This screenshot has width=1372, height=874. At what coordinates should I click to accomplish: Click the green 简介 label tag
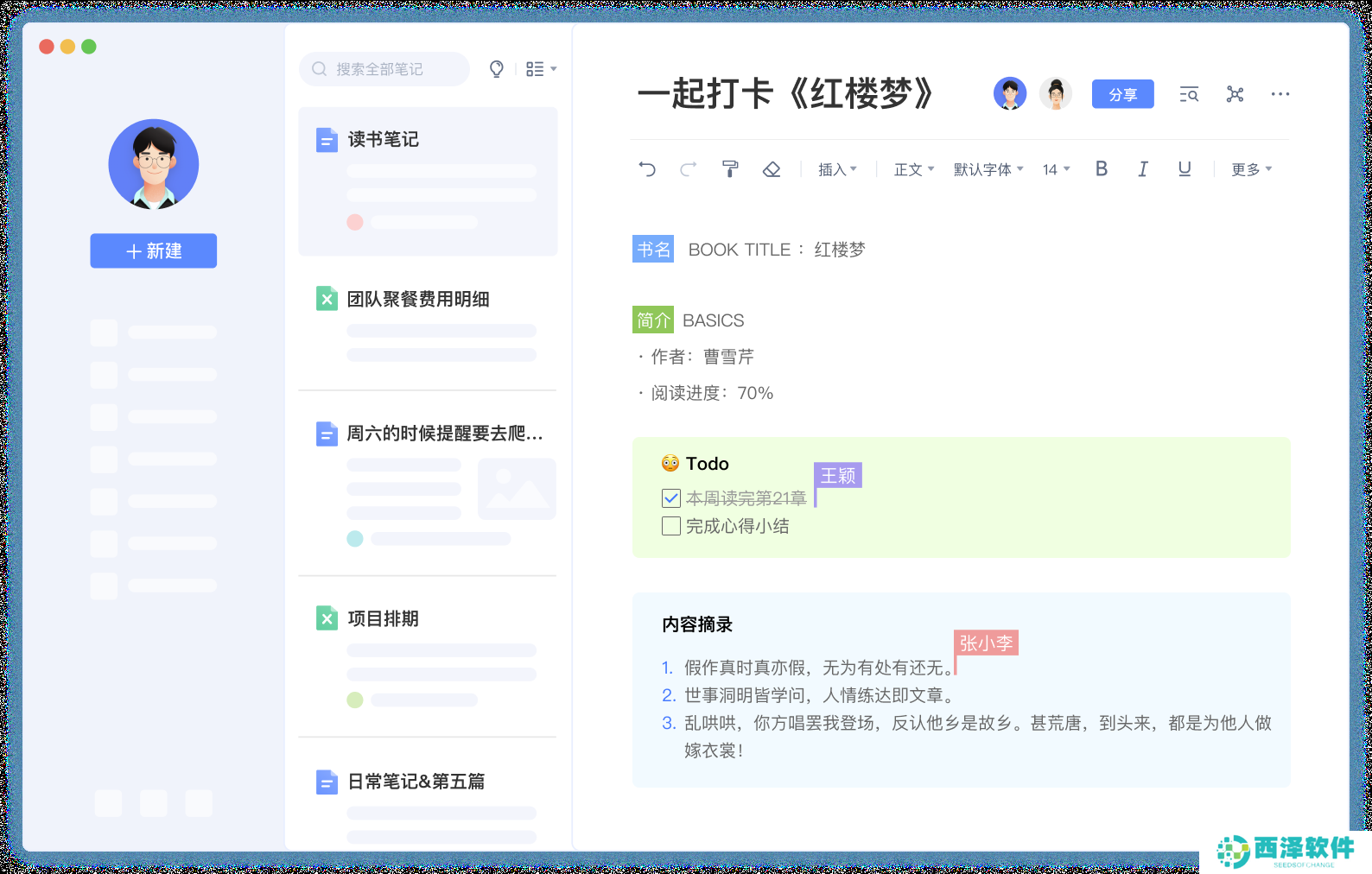point(653,320)
